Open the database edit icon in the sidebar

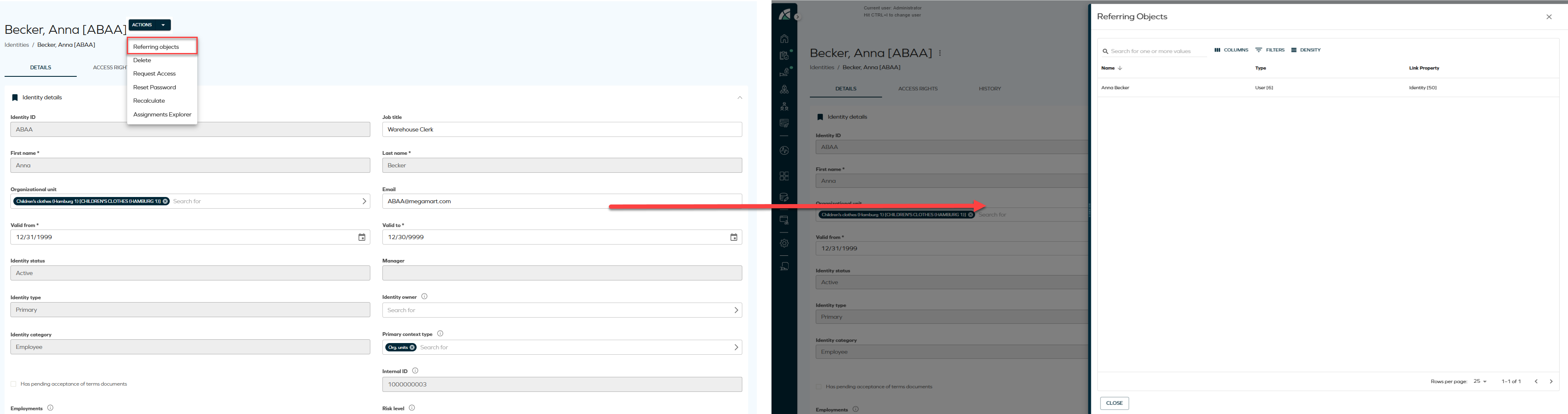coord(784,197)
